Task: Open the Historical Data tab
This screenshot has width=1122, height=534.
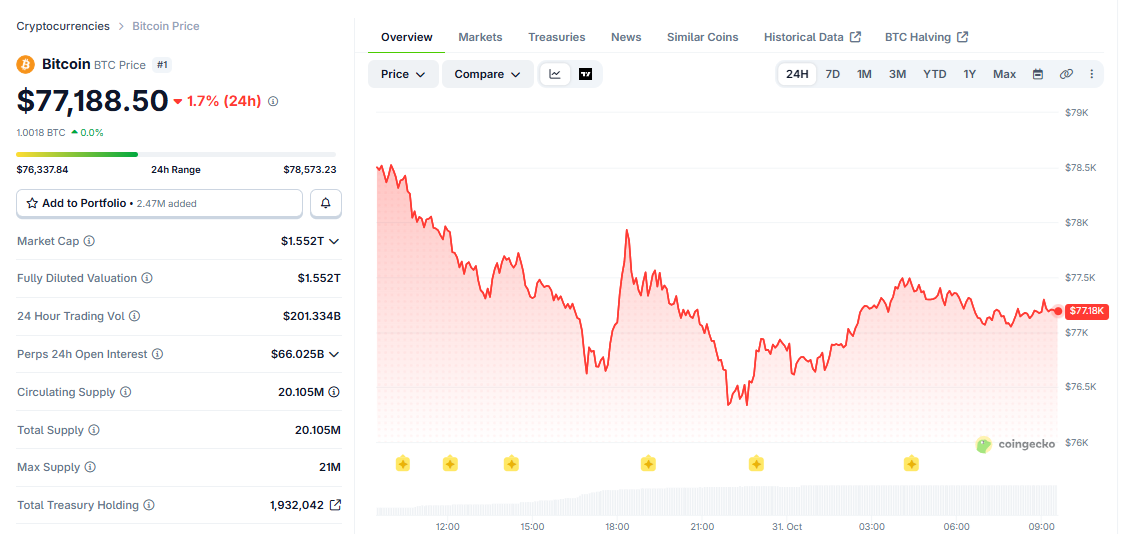Action: point(812,37)
